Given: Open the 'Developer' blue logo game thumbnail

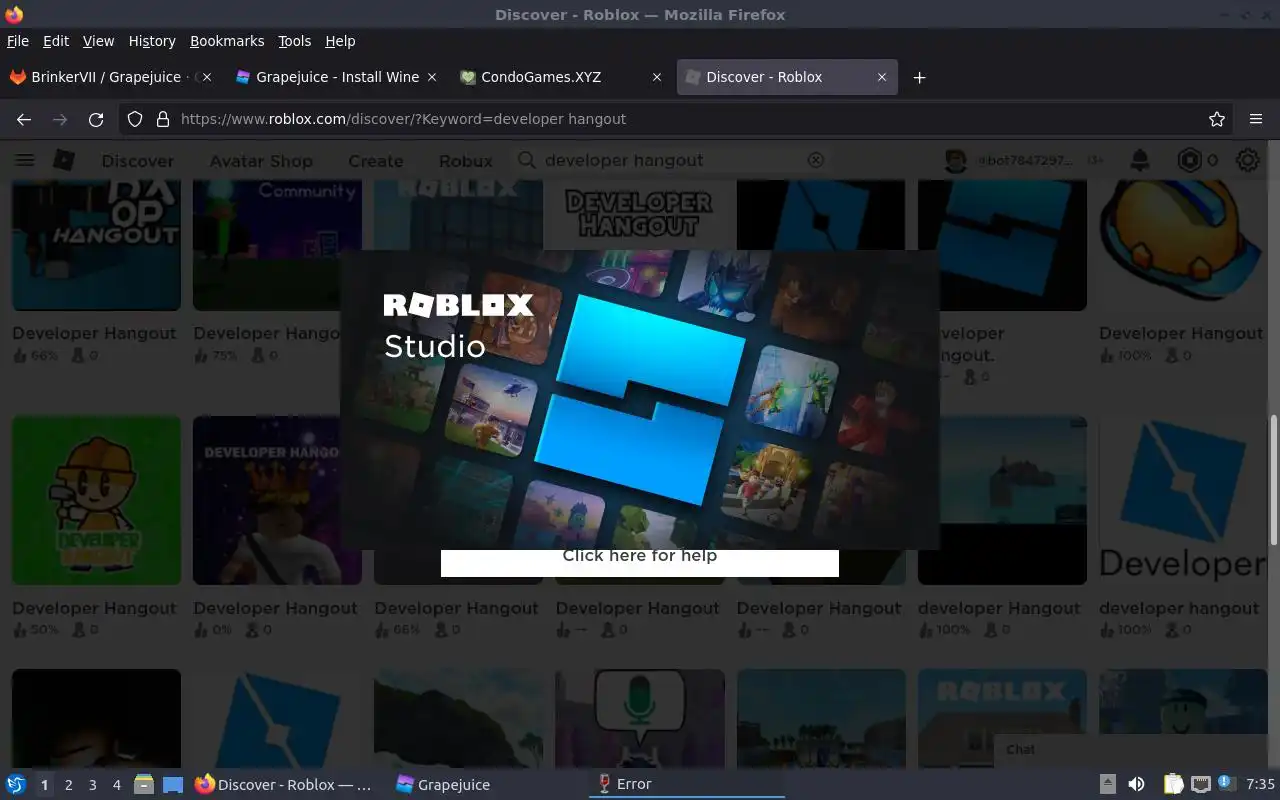Looking at the screenshot, I should point(1183,500).
